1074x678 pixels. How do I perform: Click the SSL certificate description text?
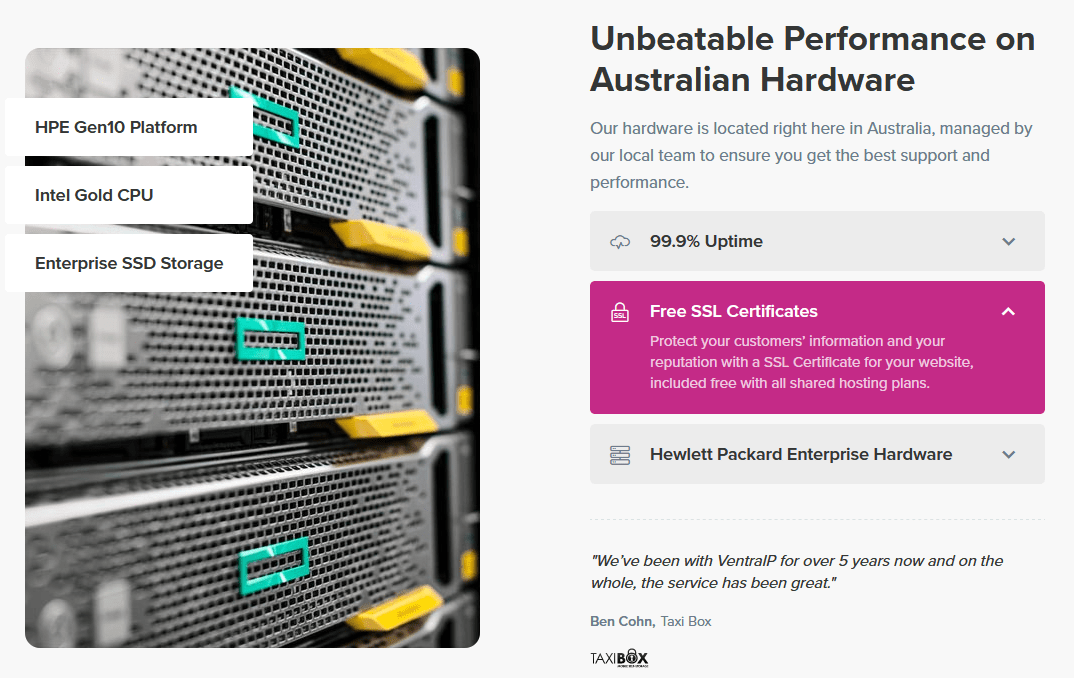tap(812, 362)
